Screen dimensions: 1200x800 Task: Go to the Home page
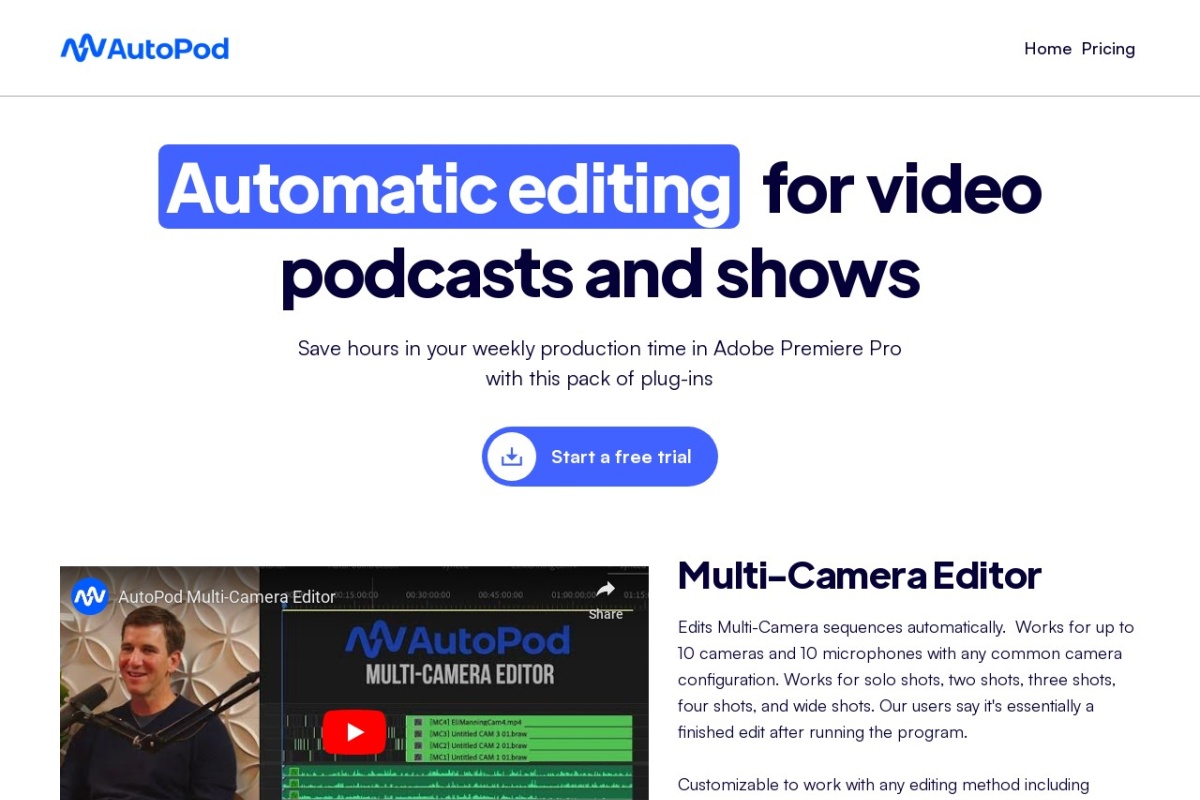point(1047,49)
